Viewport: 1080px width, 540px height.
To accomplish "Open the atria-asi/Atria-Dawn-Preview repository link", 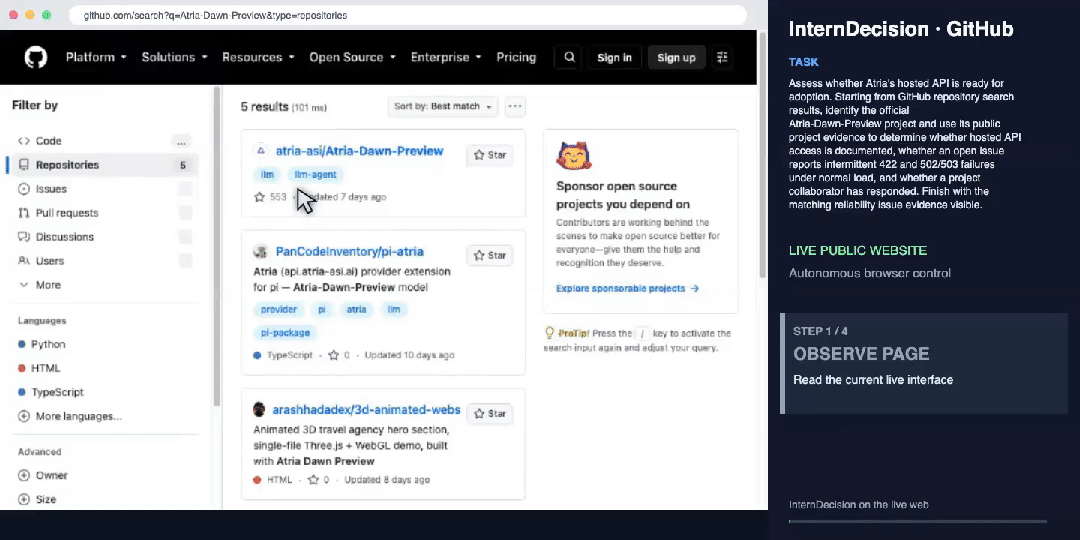I will [360, 151].
